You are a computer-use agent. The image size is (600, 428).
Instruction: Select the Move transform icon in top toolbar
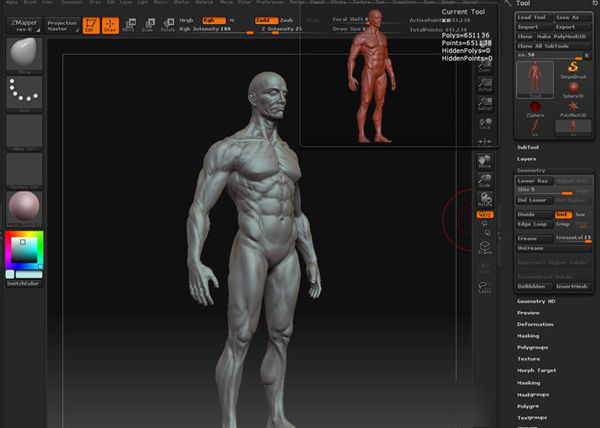point(128,24)
